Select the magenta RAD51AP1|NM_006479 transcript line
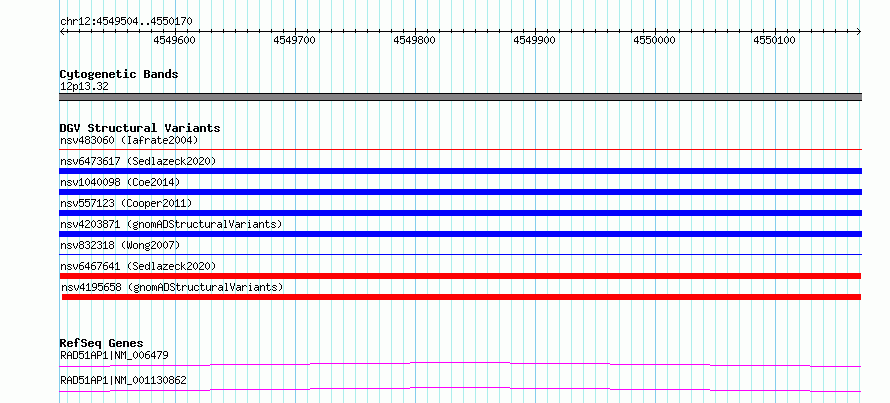The image size is (890, 403). (460, 364)
